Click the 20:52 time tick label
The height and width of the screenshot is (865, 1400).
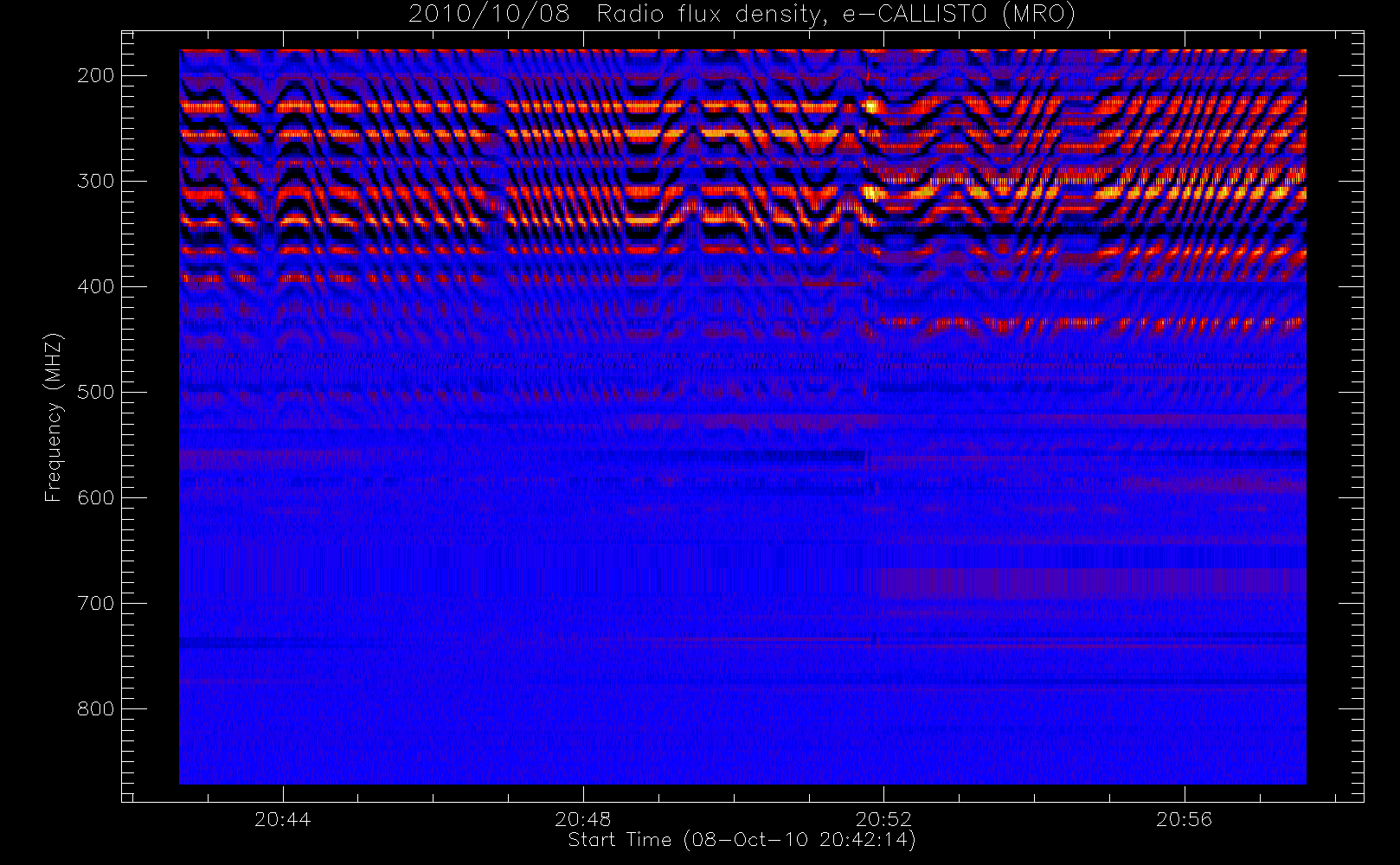883,819
